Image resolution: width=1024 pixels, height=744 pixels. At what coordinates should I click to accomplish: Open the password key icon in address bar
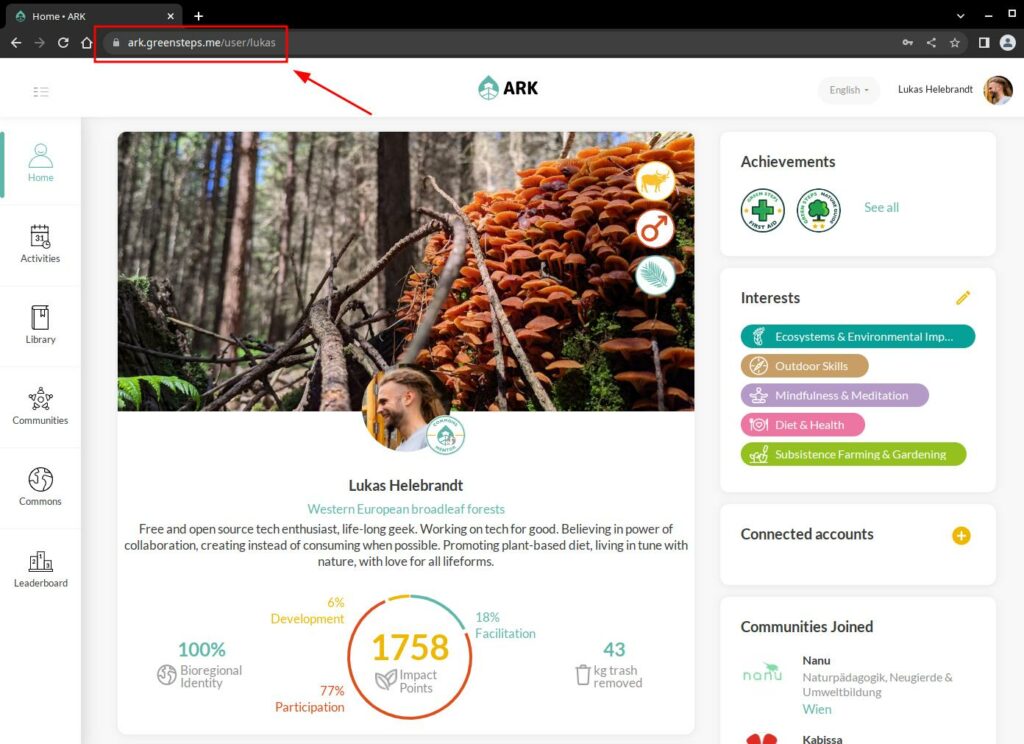coord(908,42)
